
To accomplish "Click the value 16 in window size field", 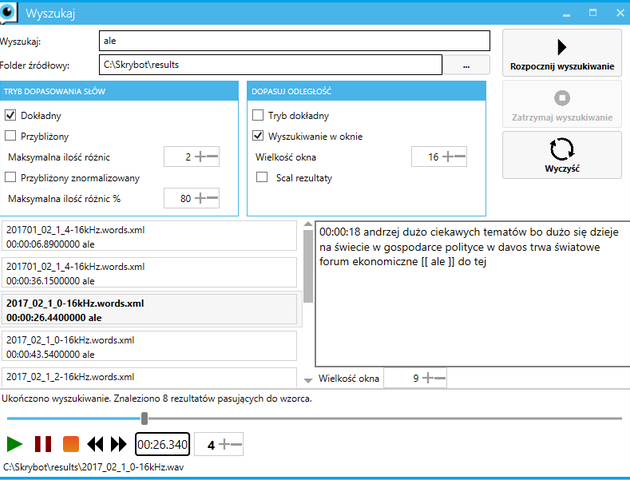I will pos(433,157).
